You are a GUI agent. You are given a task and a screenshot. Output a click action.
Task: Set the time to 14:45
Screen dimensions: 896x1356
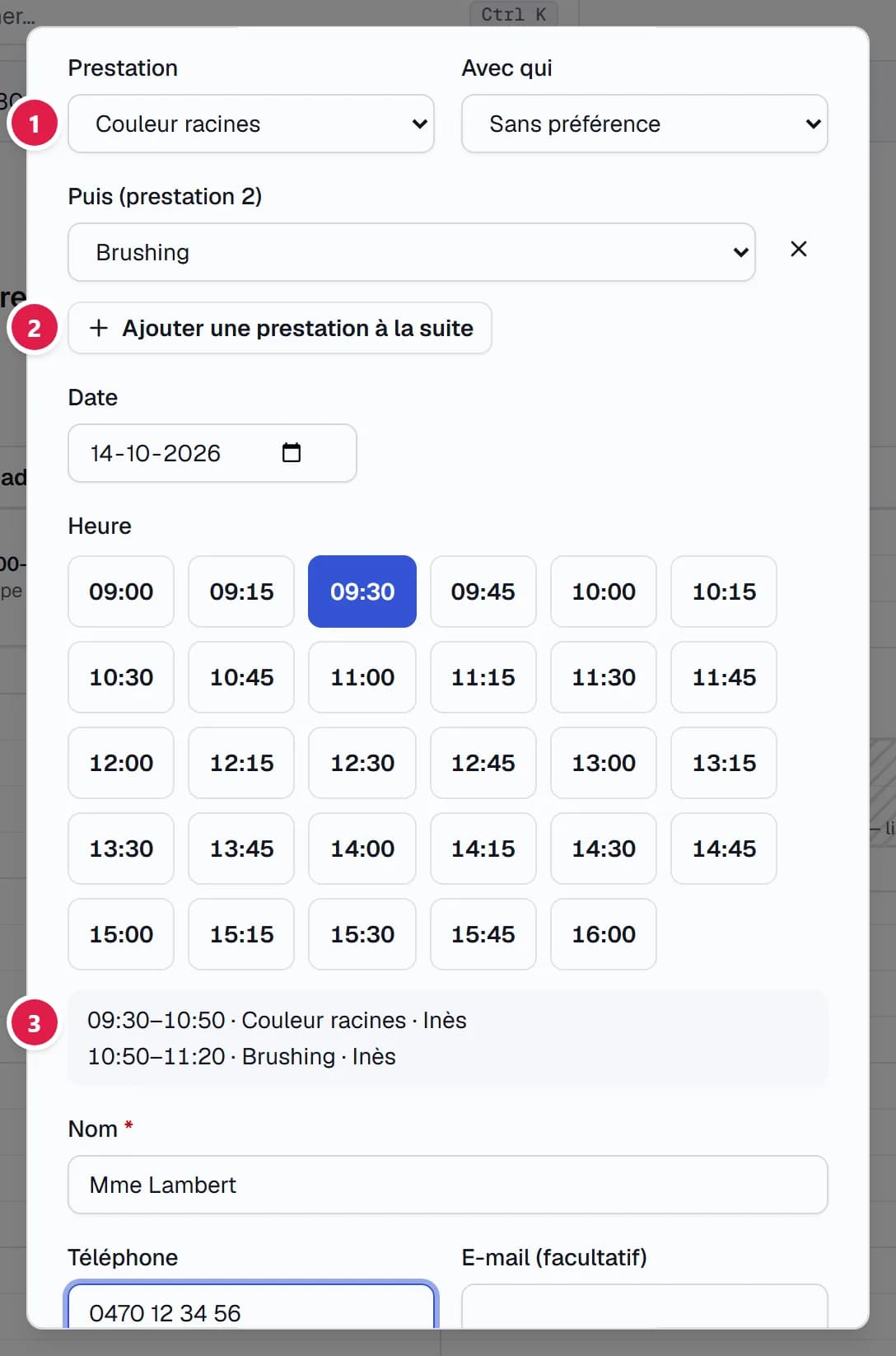pyautogui.click(x=724, y=849)
